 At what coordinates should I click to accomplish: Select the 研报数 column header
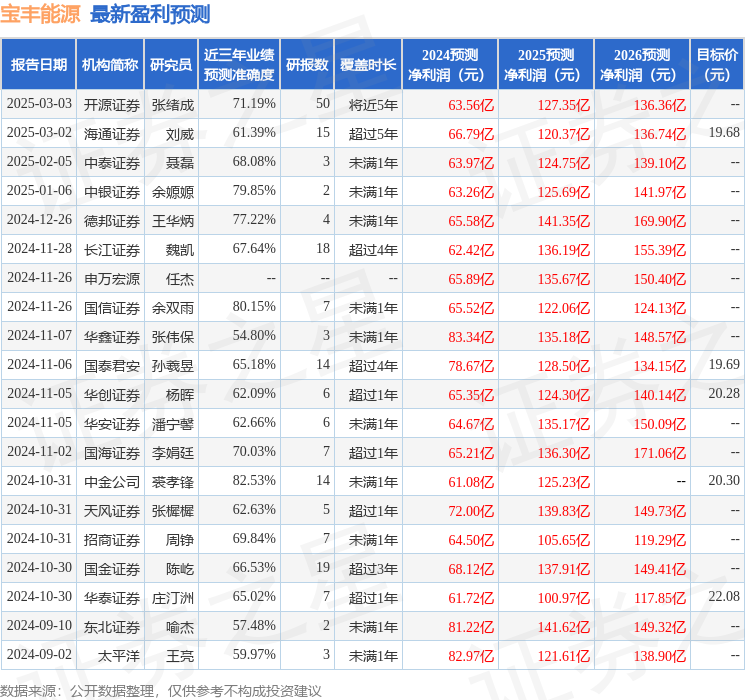[x=307, y=65]
